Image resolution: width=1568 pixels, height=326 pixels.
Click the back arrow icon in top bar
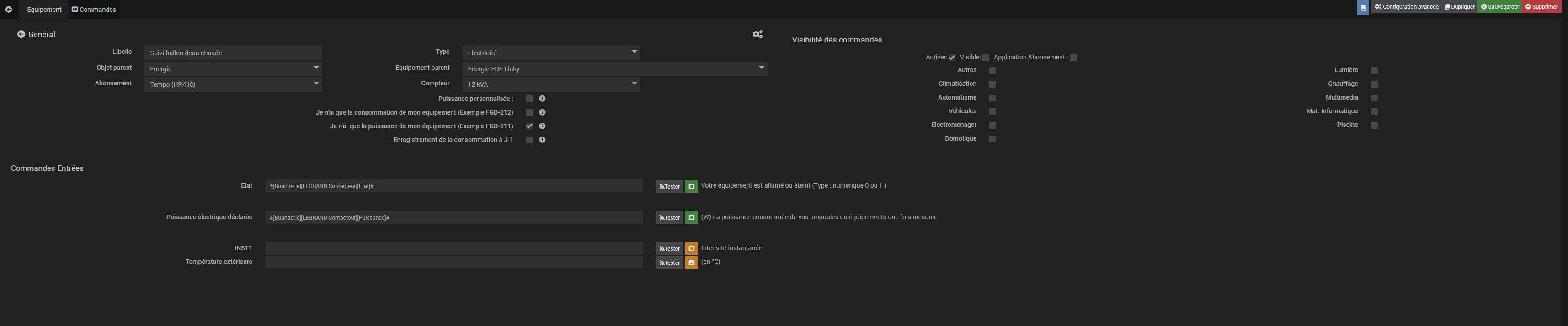[9, 9]
